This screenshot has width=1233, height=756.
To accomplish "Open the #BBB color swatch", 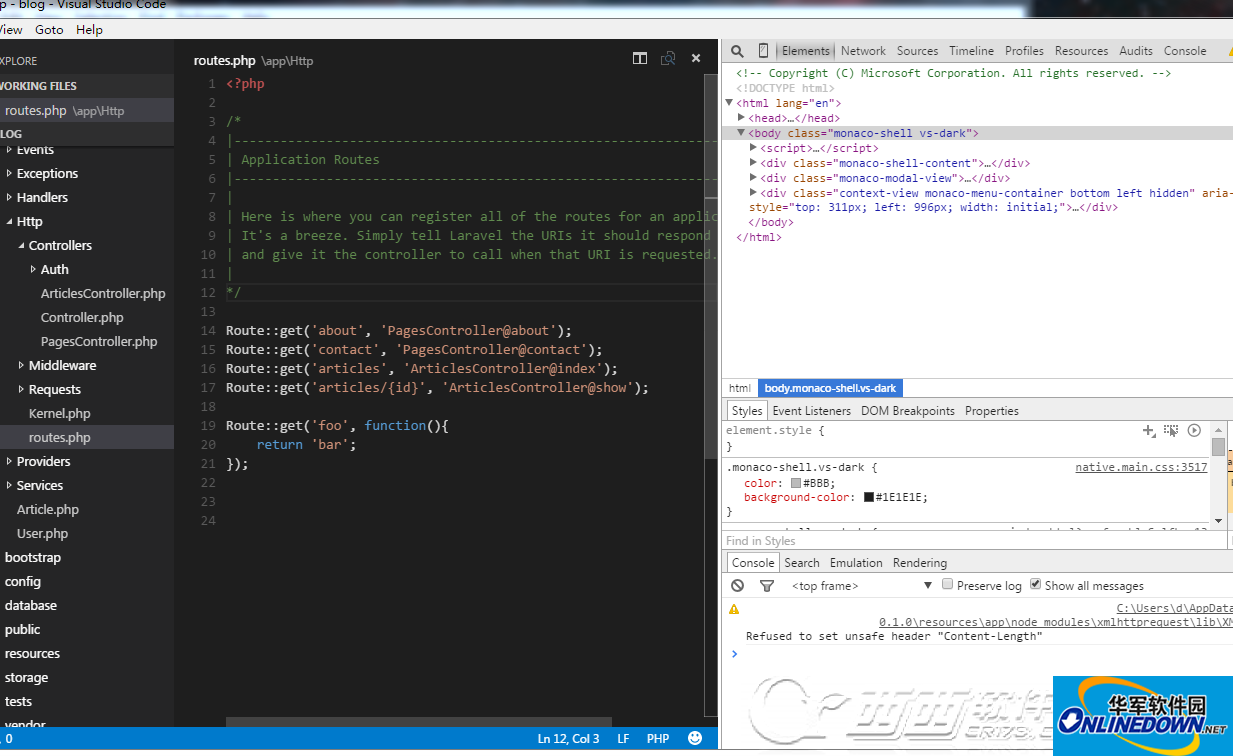I will [x=796, y=483].
